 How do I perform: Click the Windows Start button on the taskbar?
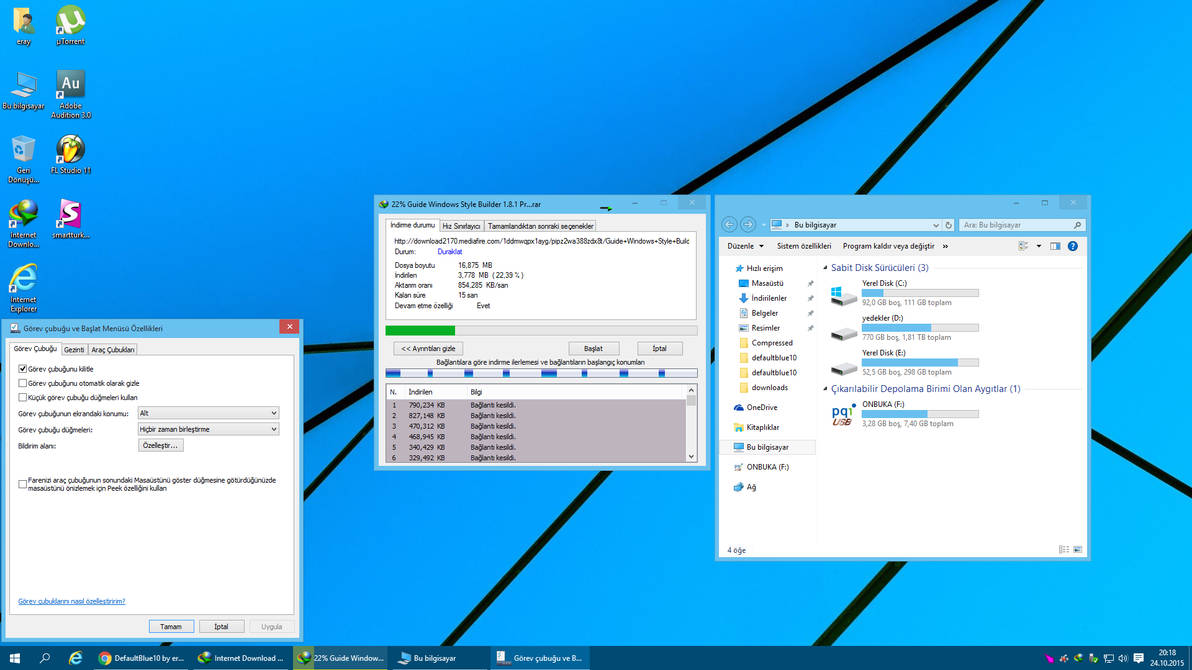[15, 658]
